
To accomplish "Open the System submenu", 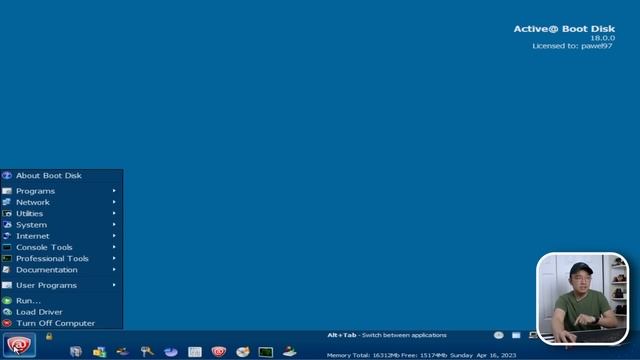I will tap(61, 225).
